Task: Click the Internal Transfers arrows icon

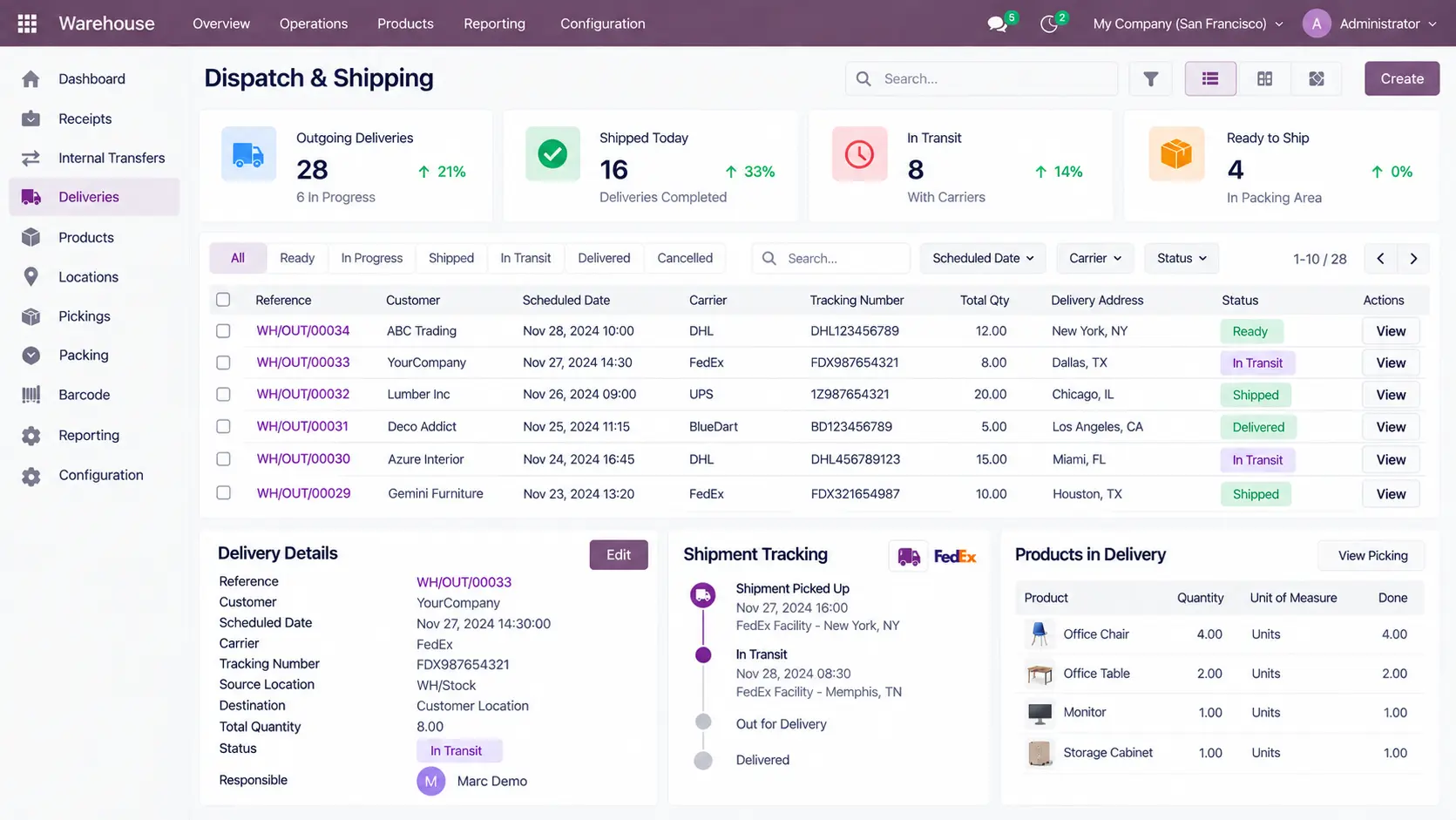Action: (x=30, y=158)
